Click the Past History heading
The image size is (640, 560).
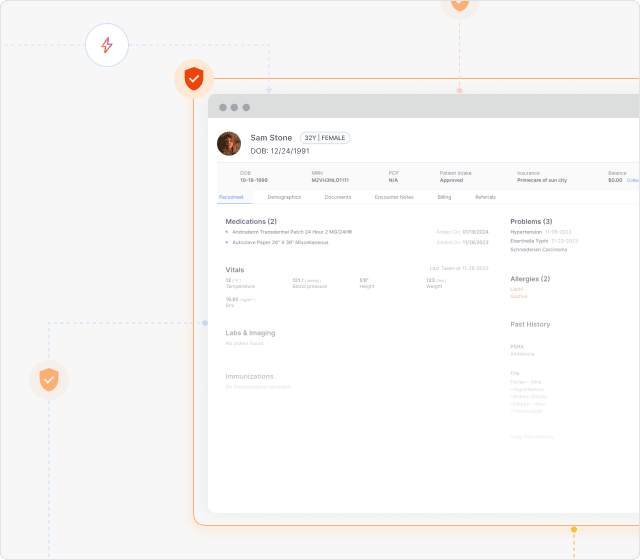tap(530, 324)
